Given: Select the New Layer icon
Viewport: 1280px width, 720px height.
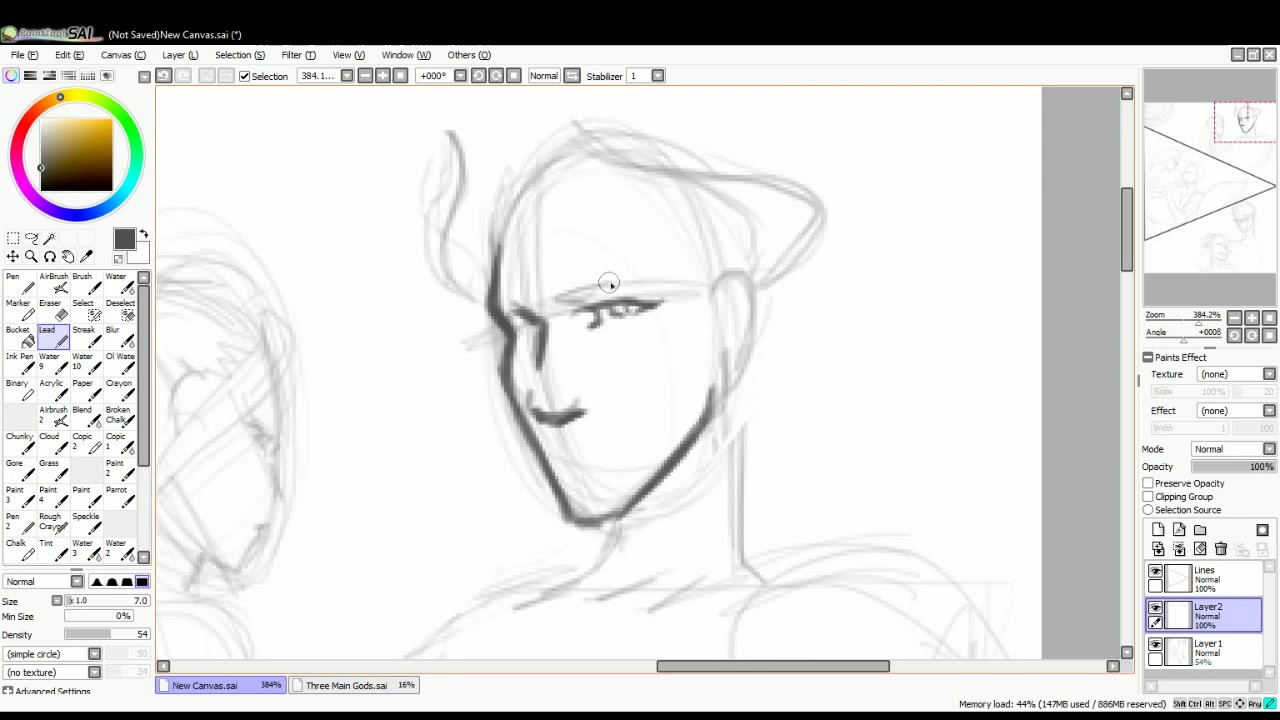Looking at the screenshot, I should (1157, 529).
